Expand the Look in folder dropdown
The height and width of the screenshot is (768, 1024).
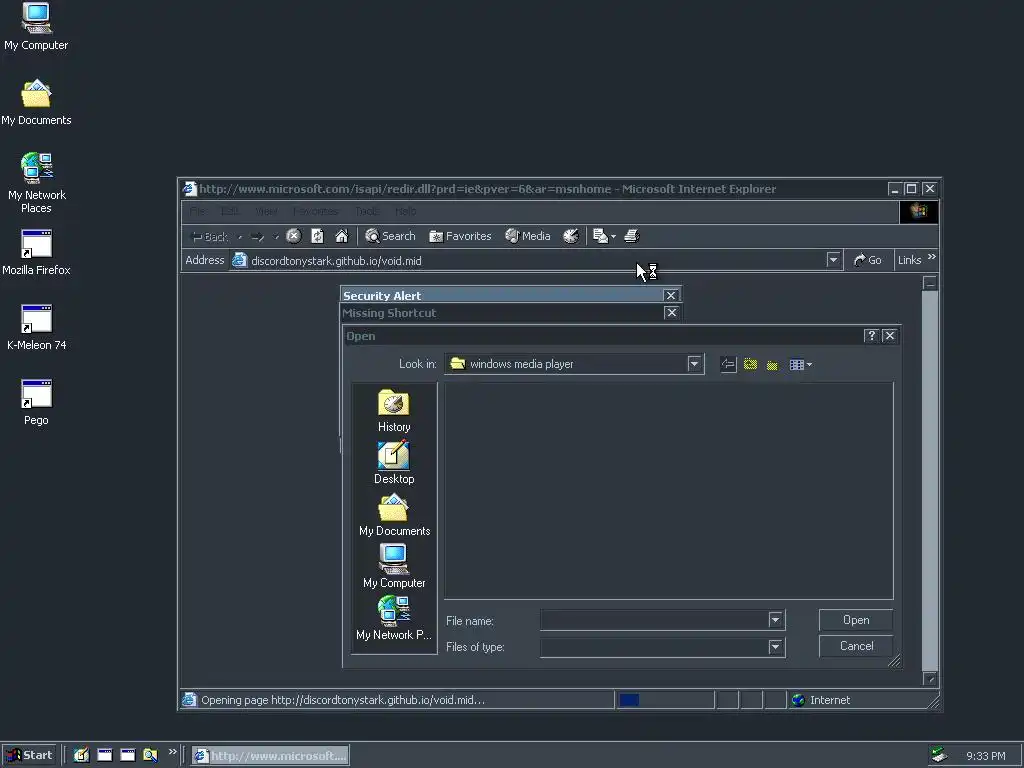(x=694, y=364)
